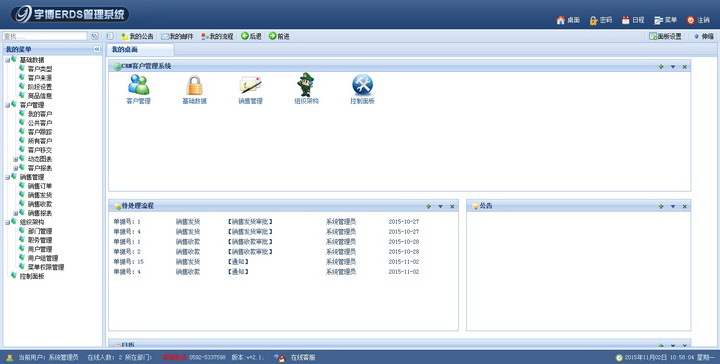Click the 伸缩 toggle in toolbar

(703, 36)
